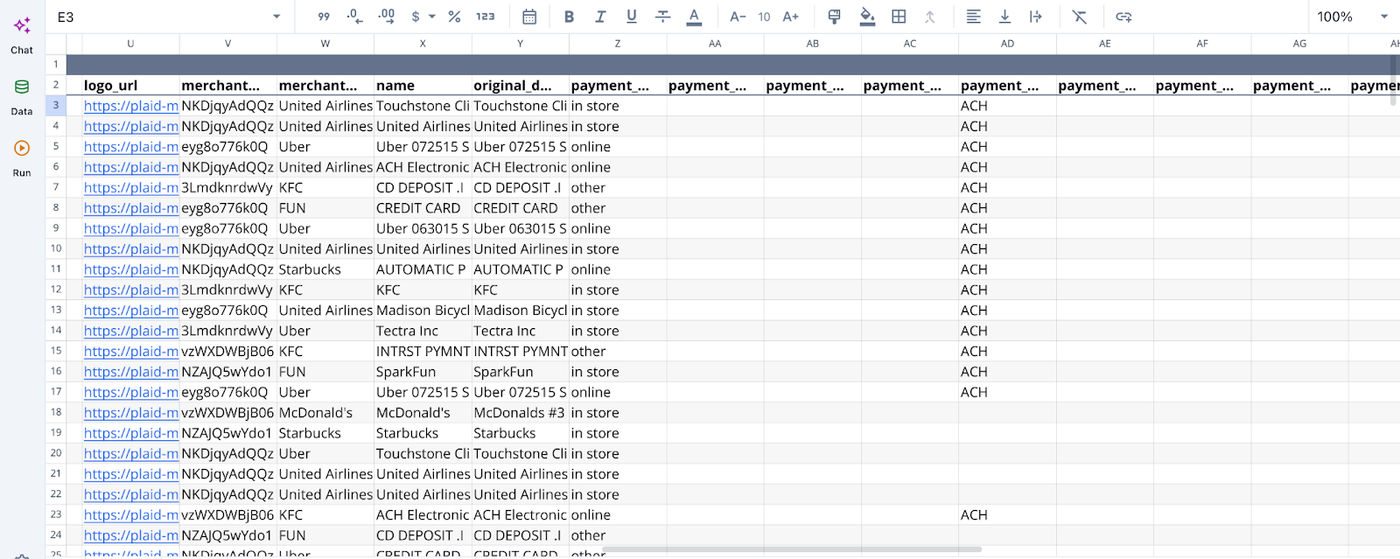Screen dimensions: 1400x559
Task: Toggle italic formatting
Action: [x=600, y=16]
